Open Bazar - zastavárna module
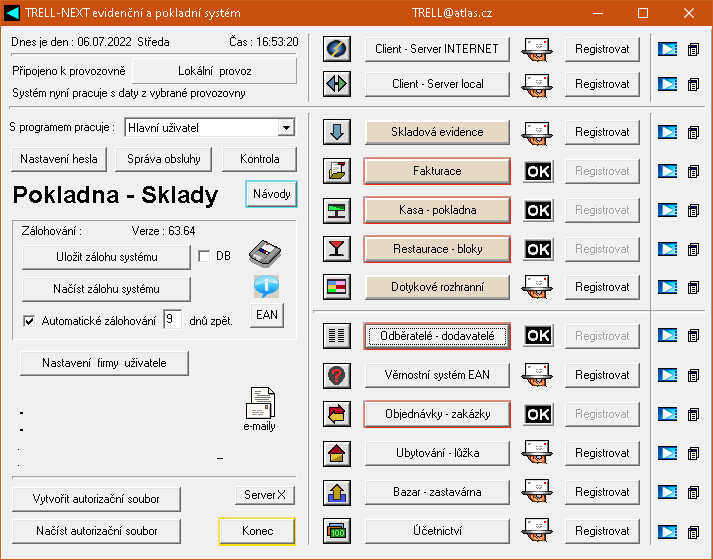 click(437, 492)
